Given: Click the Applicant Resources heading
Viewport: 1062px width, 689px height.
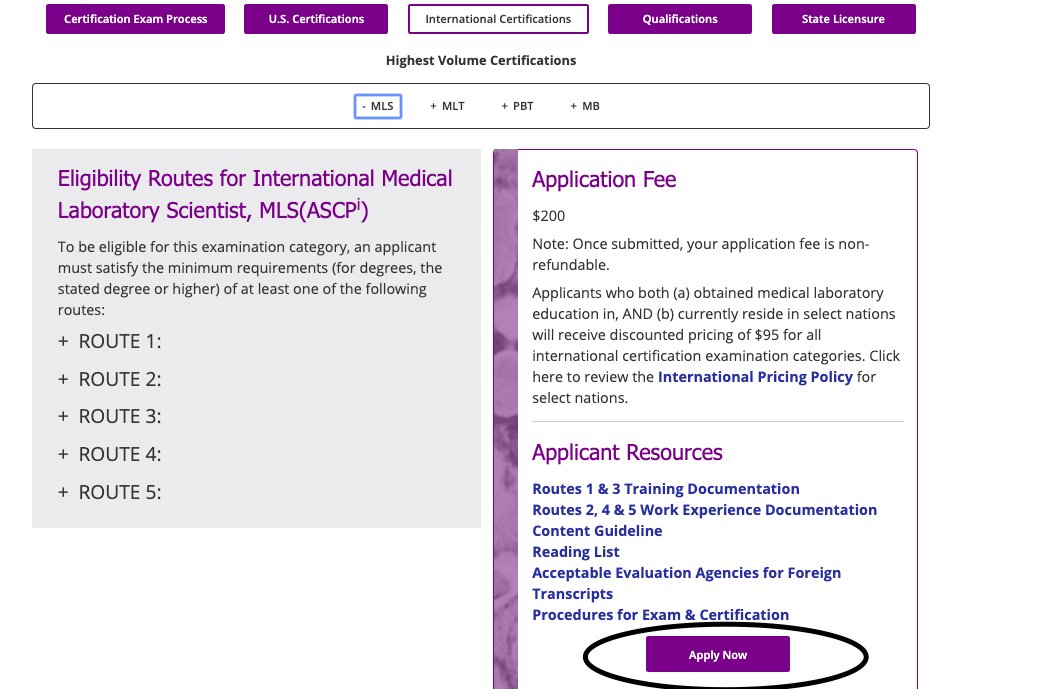Looking at the screenshot, I should click(x=627, y=453).
